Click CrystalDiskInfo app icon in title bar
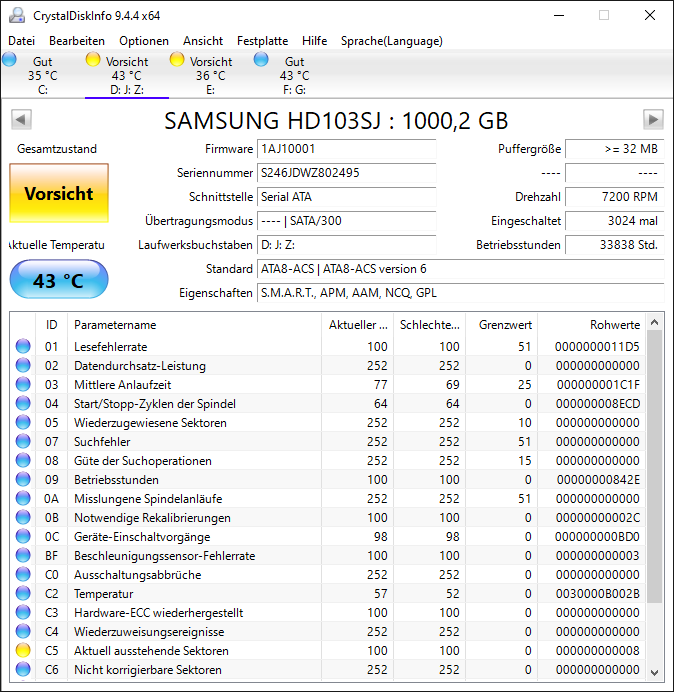The image size is (674, 692). (17, 15)
